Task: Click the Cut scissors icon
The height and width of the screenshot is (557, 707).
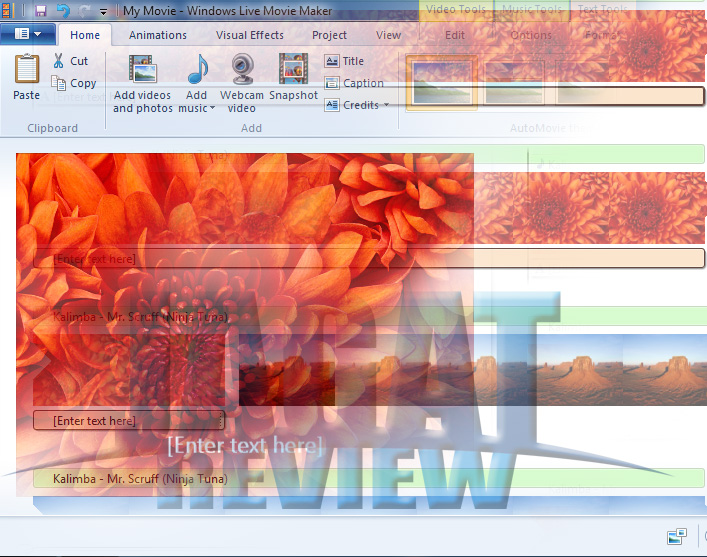Action: pos(58,61)
